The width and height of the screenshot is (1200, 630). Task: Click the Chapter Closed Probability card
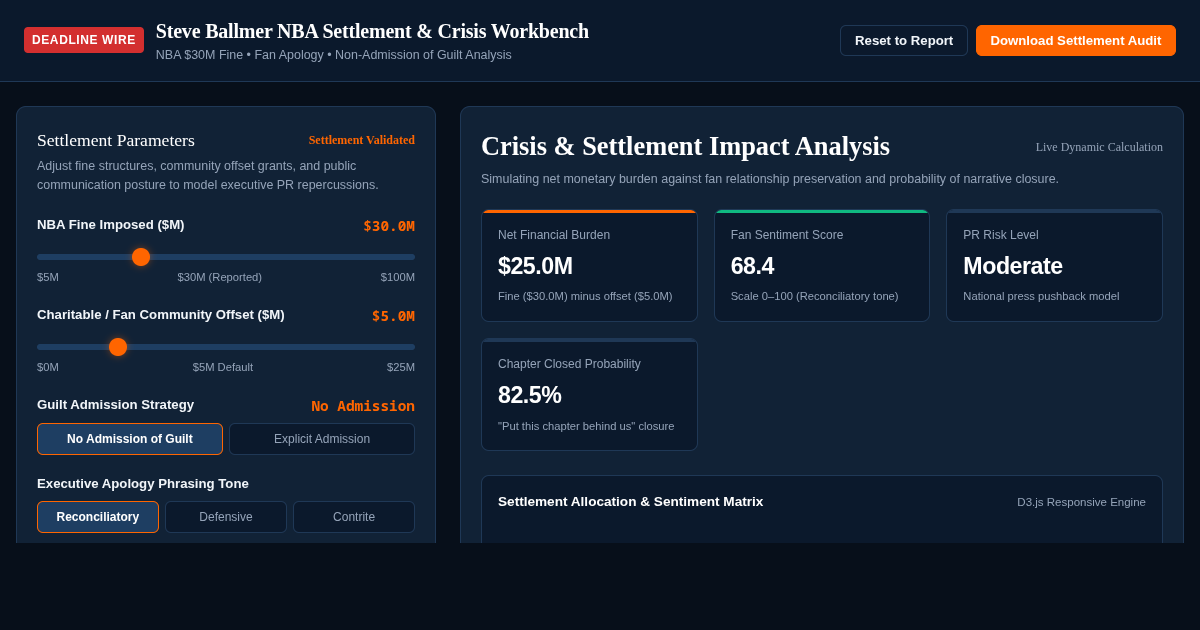tap(589, 395)
